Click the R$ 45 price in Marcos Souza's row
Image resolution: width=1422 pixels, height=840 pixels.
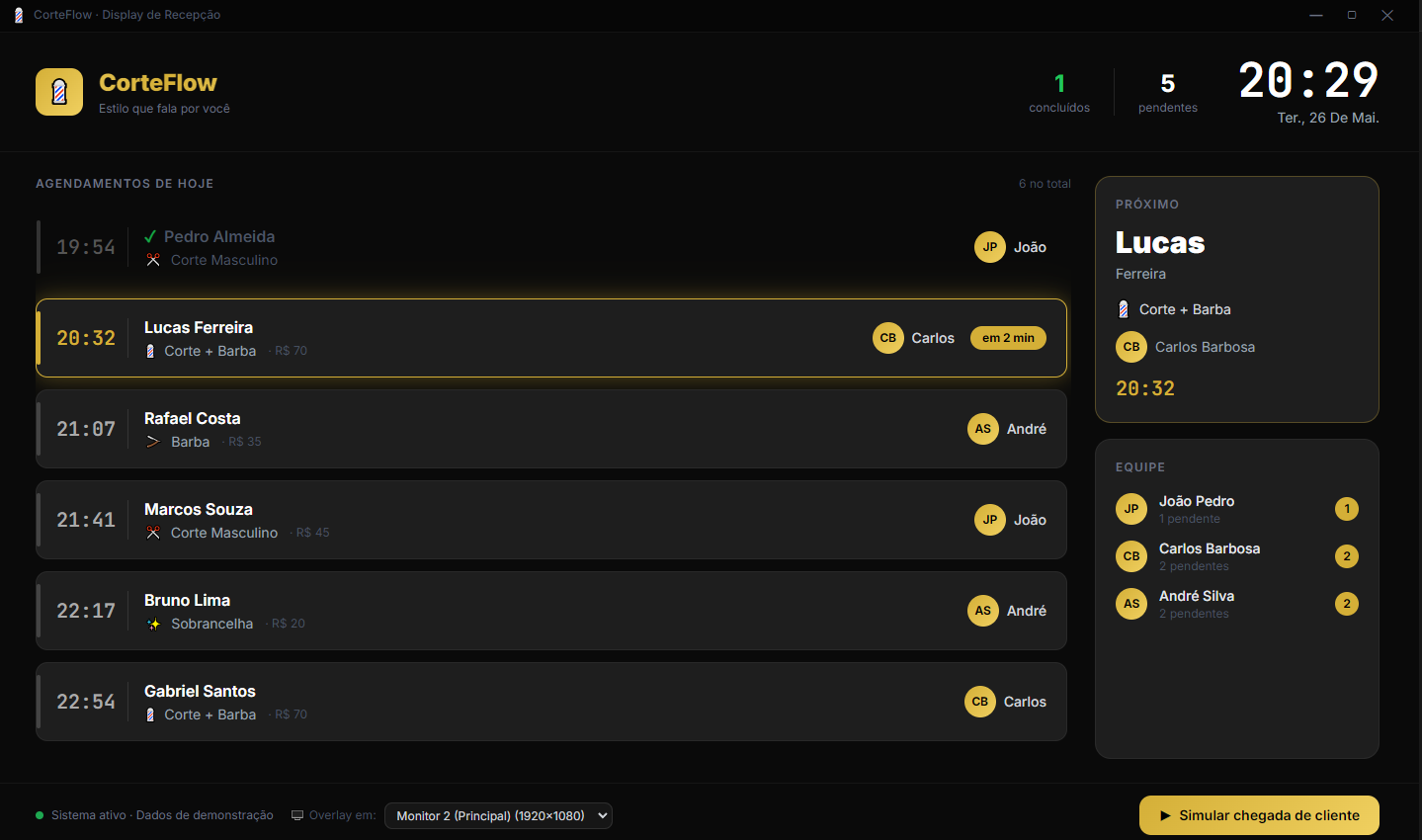point(313,533)
